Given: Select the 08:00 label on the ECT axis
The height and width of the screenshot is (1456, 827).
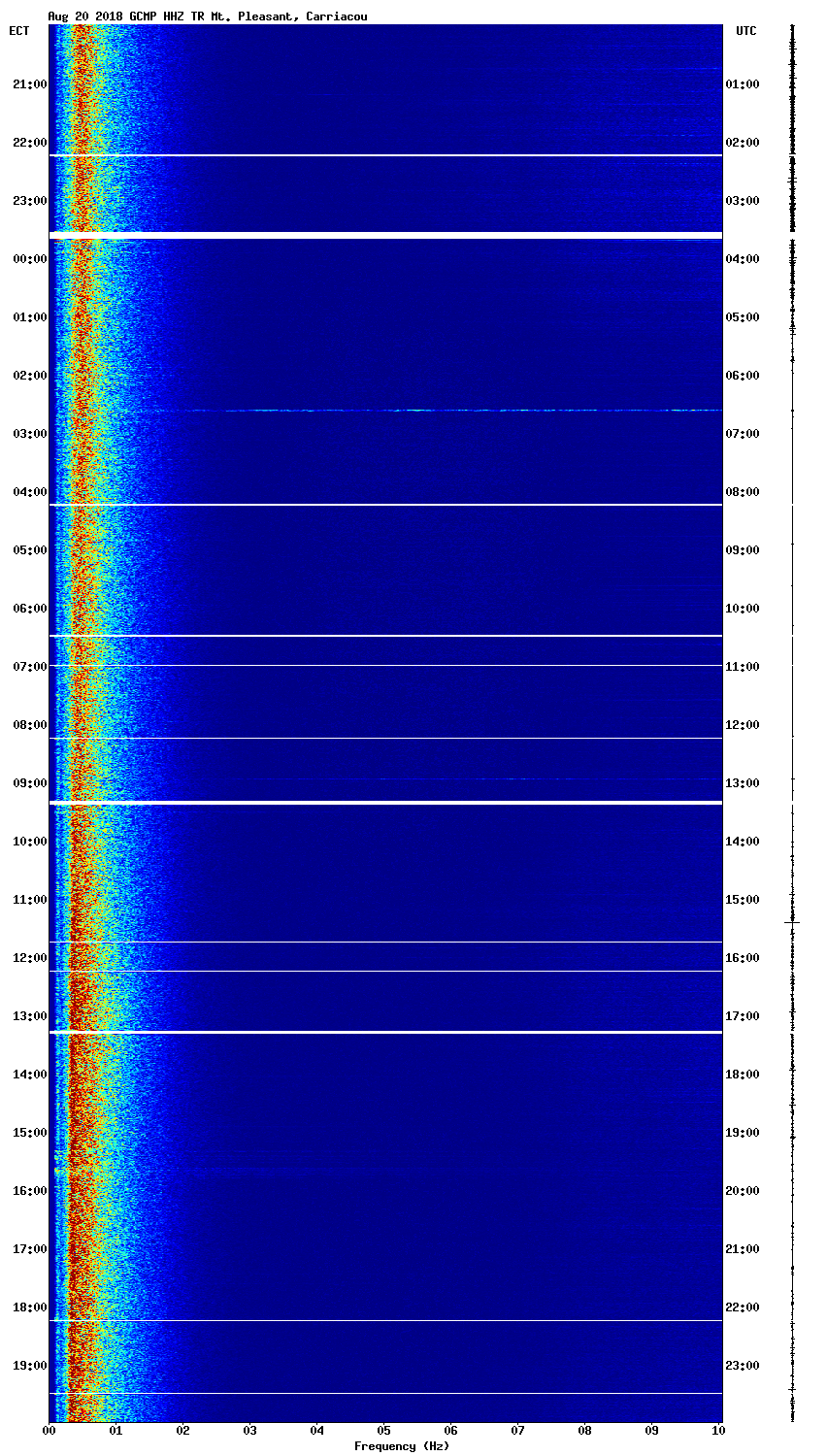Looking at the screenshot, I should [x=30, y=725].
